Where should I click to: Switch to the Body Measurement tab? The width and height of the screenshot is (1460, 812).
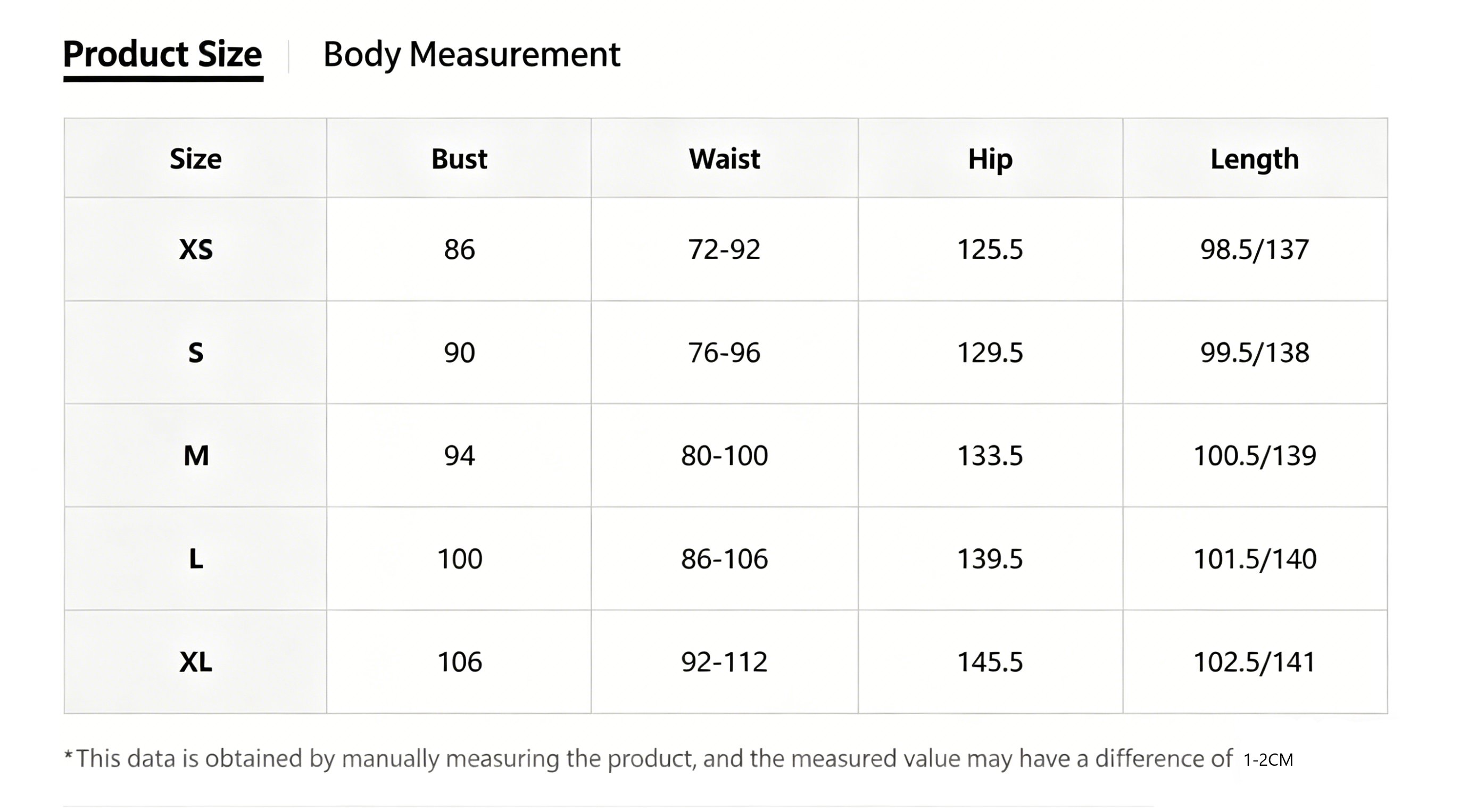pos(471,55)
